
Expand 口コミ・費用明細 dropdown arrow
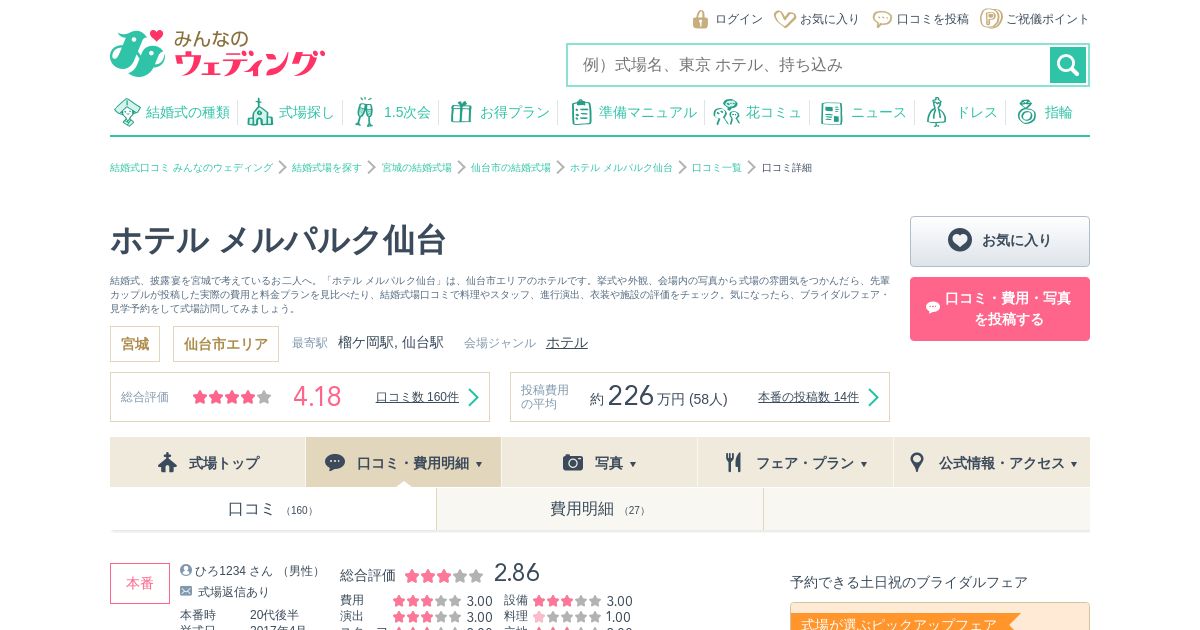(479, 464)
